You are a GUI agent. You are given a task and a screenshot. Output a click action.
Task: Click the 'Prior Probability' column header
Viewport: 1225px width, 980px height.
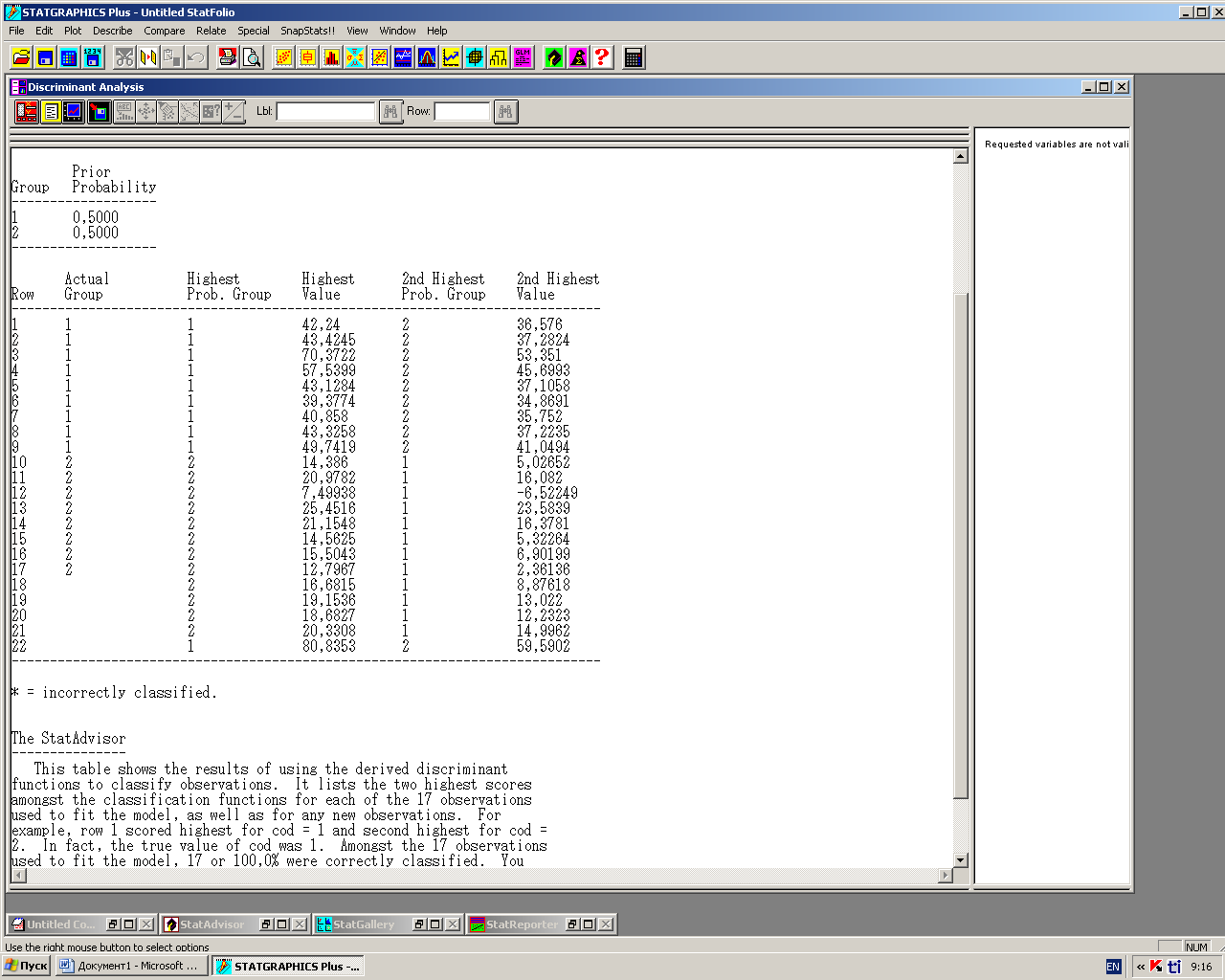114,180
